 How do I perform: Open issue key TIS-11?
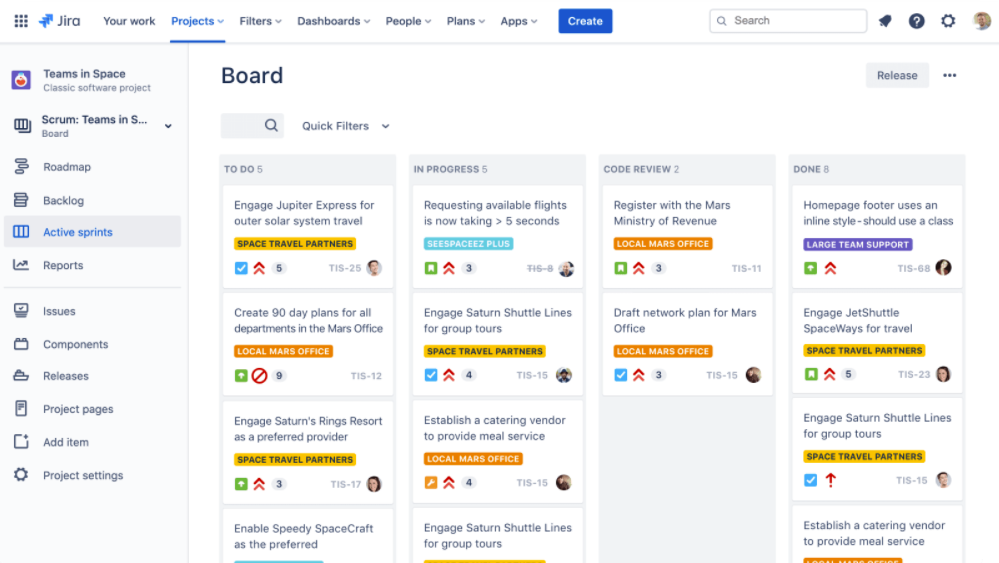[x=746, y=268]
